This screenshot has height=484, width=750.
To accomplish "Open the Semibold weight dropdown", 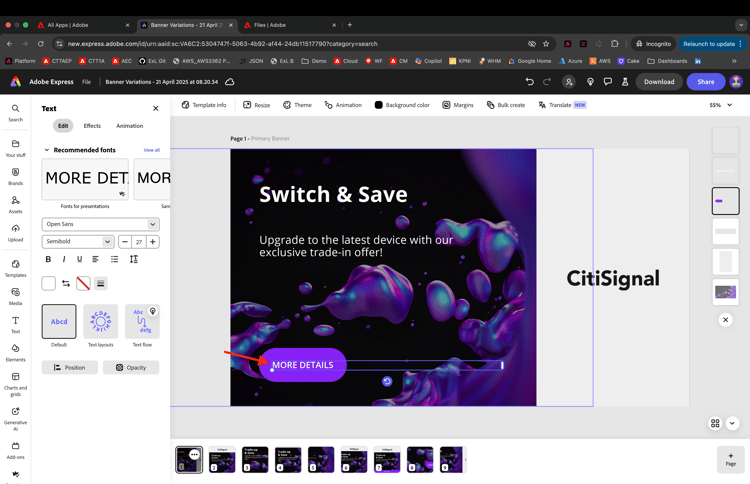I will coord(77,242).
